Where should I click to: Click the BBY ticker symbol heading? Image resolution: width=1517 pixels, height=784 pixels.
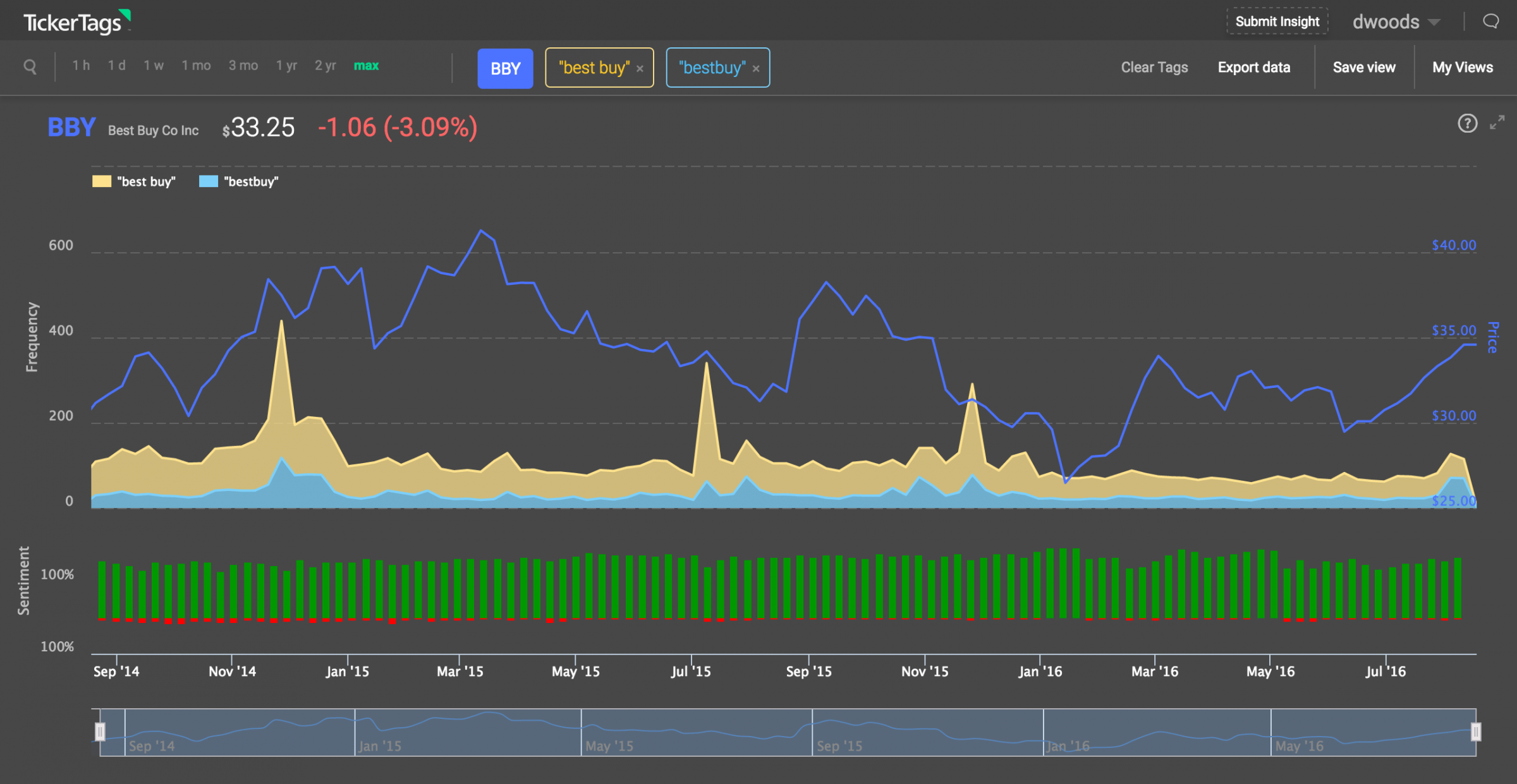coord(71,127)
